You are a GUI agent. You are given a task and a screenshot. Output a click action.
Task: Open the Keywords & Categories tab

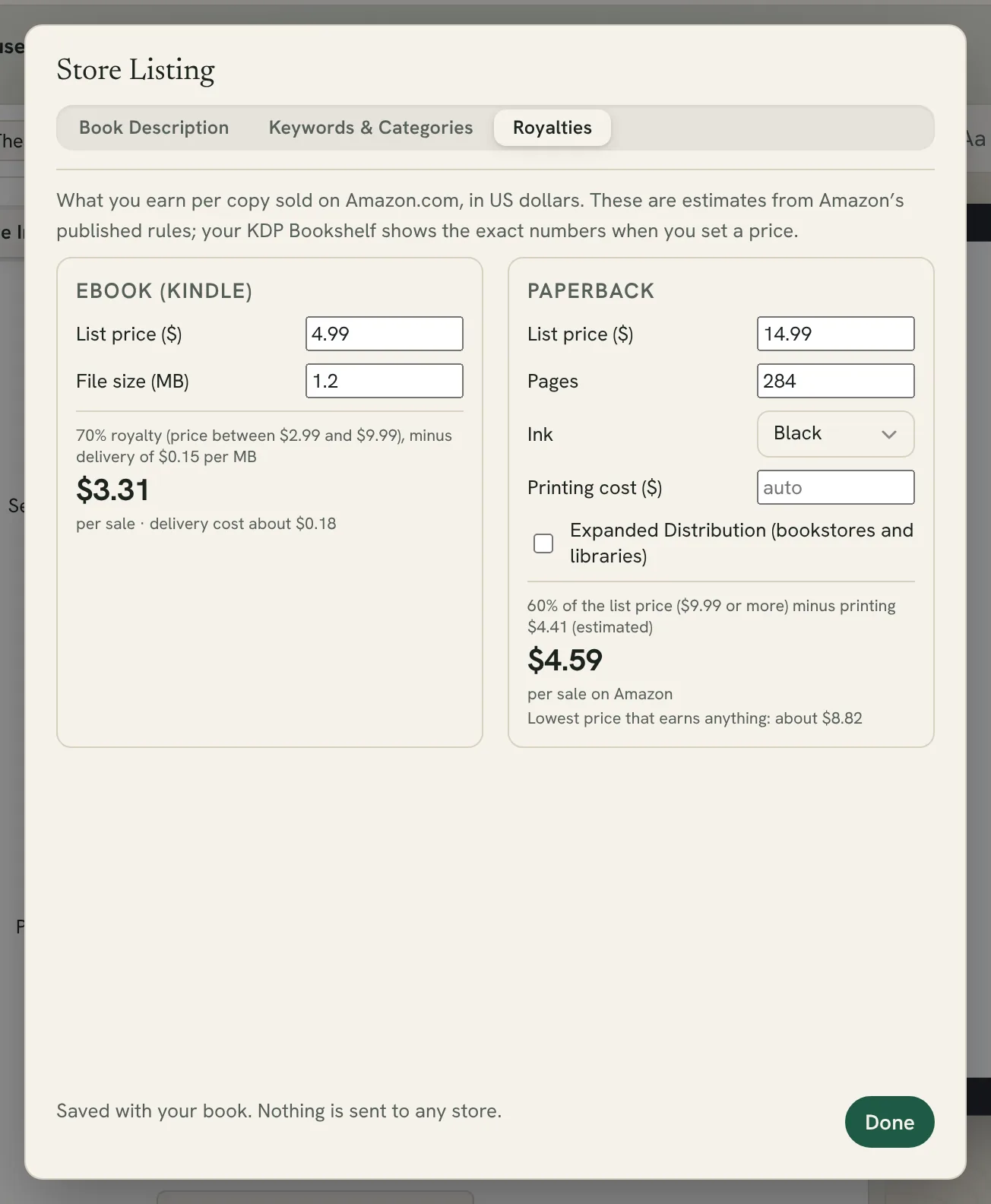[x=371, y=128]
